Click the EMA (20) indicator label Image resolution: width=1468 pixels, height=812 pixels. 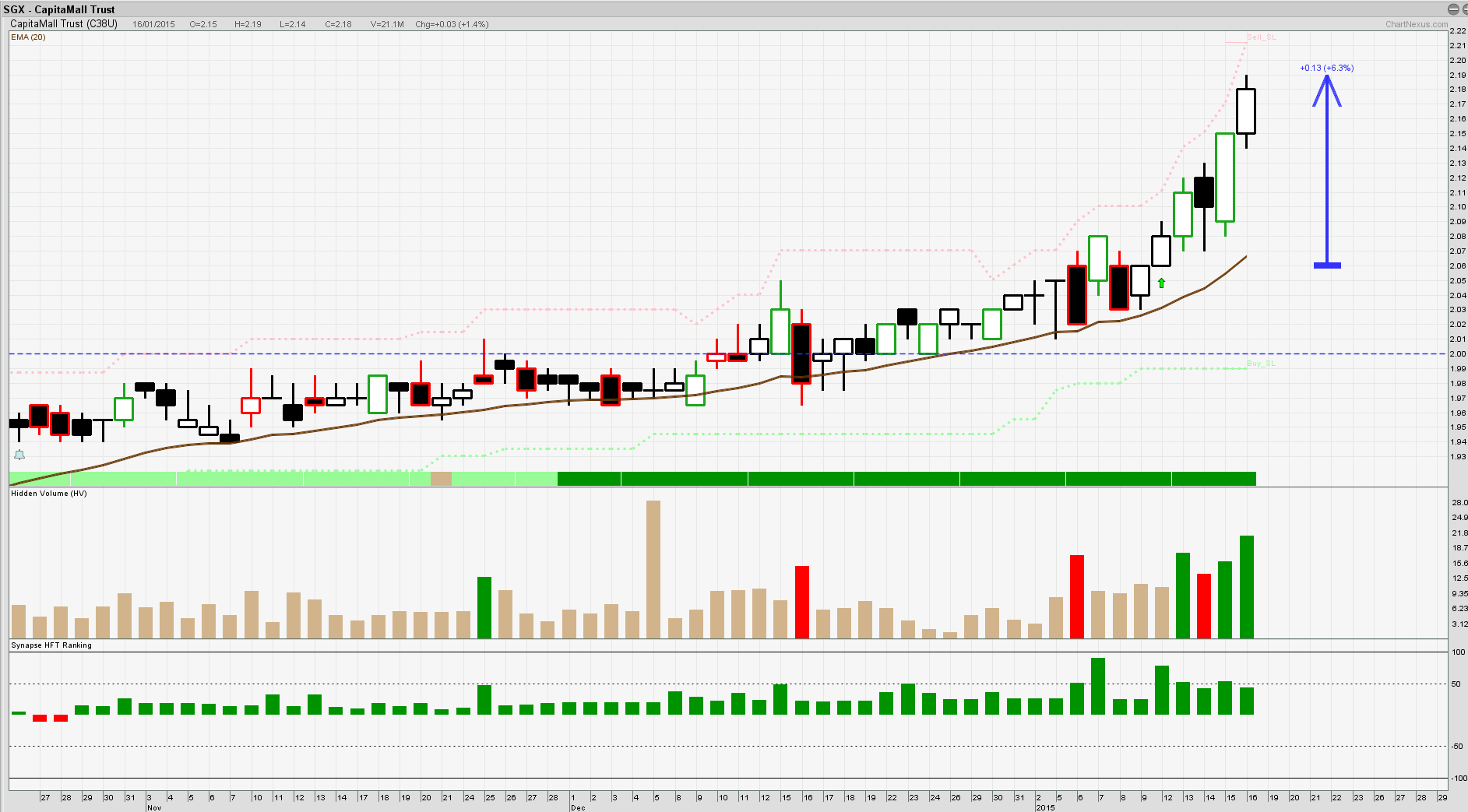tap(28, 37)
